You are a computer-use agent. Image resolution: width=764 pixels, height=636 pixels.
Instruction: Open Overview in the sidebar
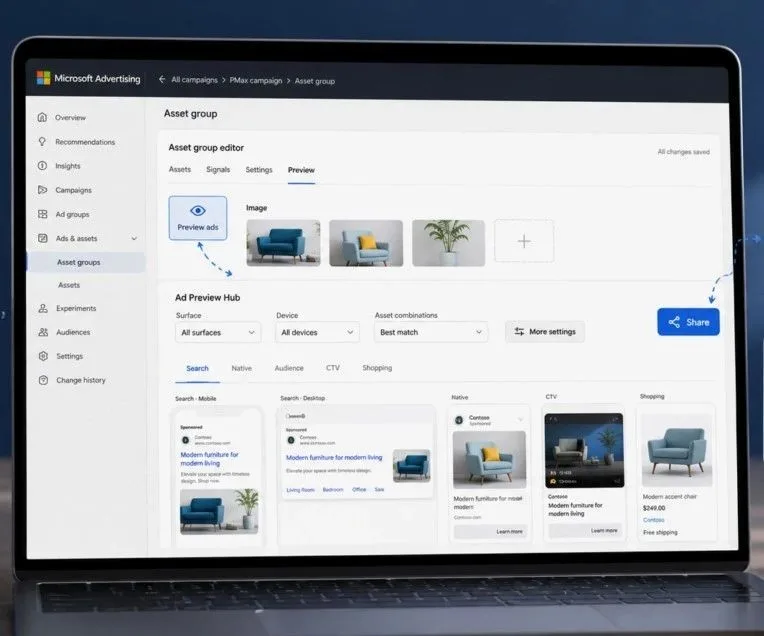coord(70,117)
